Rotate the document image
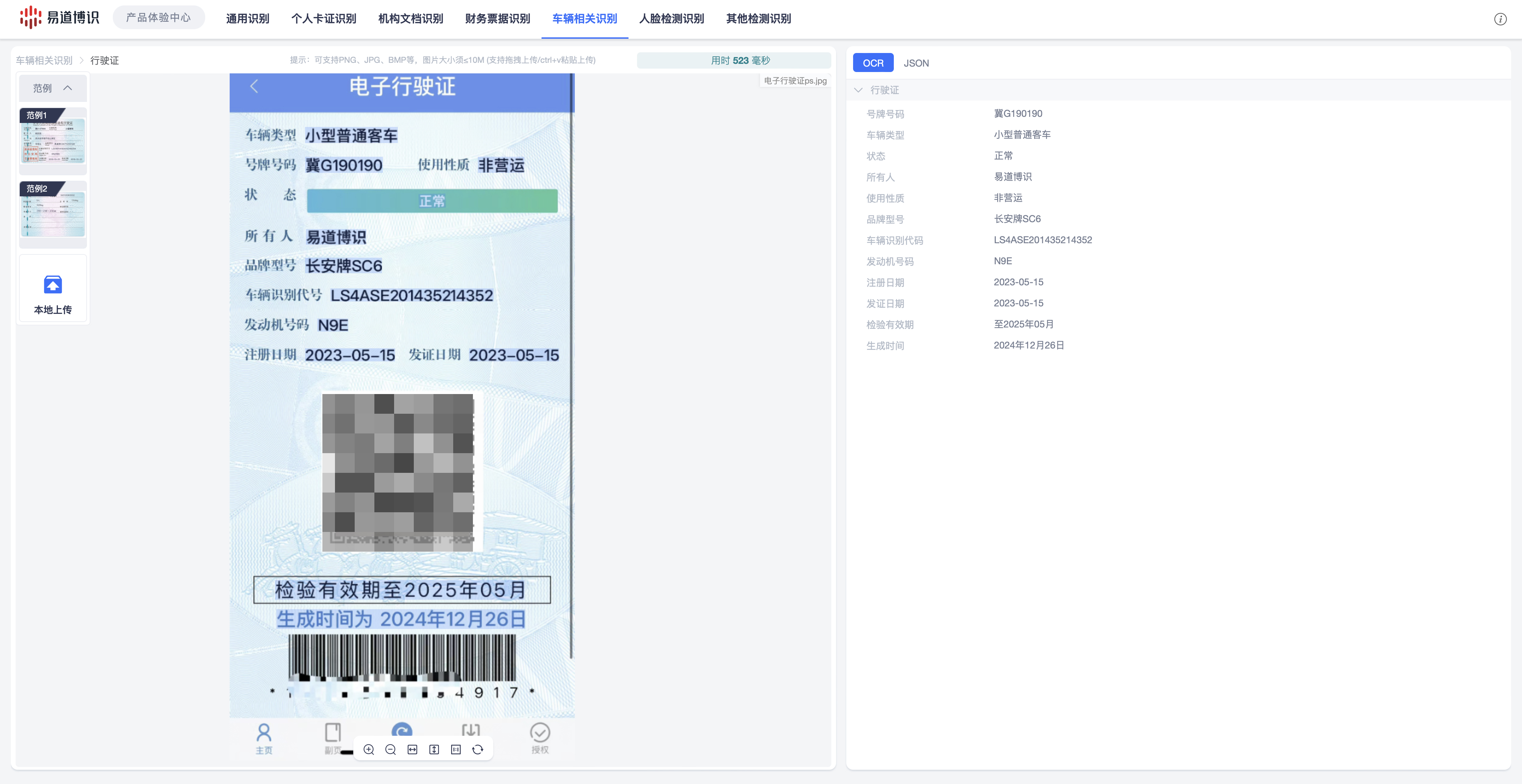Screen dimensions: 1522x784 [478, 749]
